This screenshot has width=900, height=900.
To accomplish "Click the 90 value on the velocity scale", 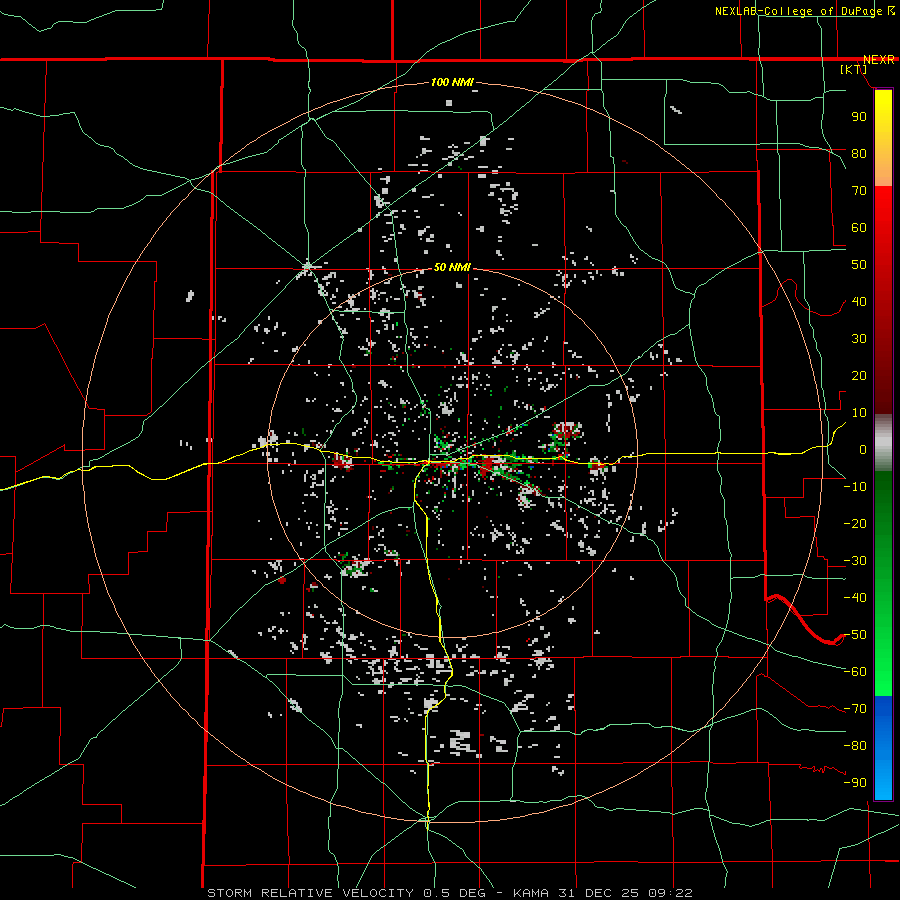I will pos(859,117).
